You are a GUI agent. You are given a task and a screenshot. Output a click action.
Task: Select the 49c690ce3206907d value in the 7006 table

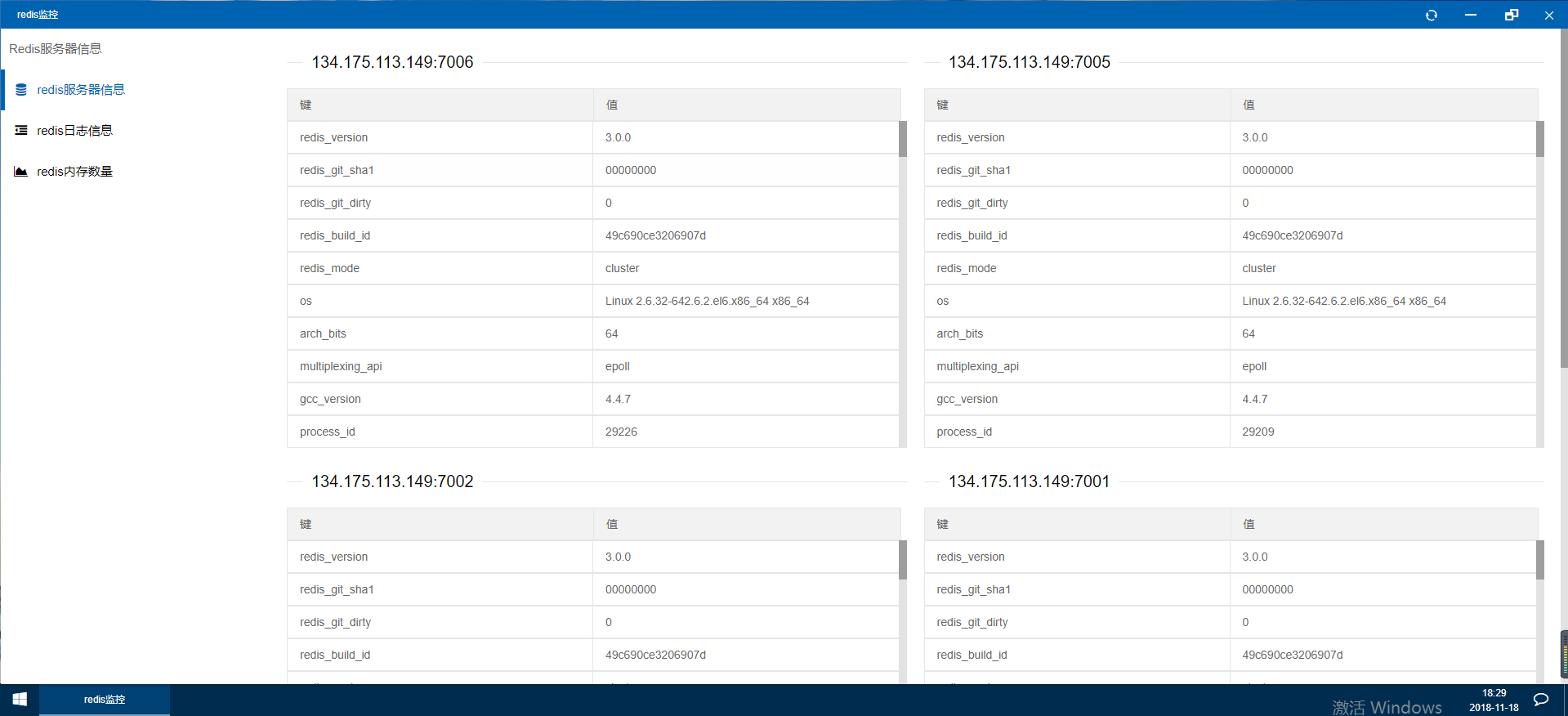[x=655, y=235]
